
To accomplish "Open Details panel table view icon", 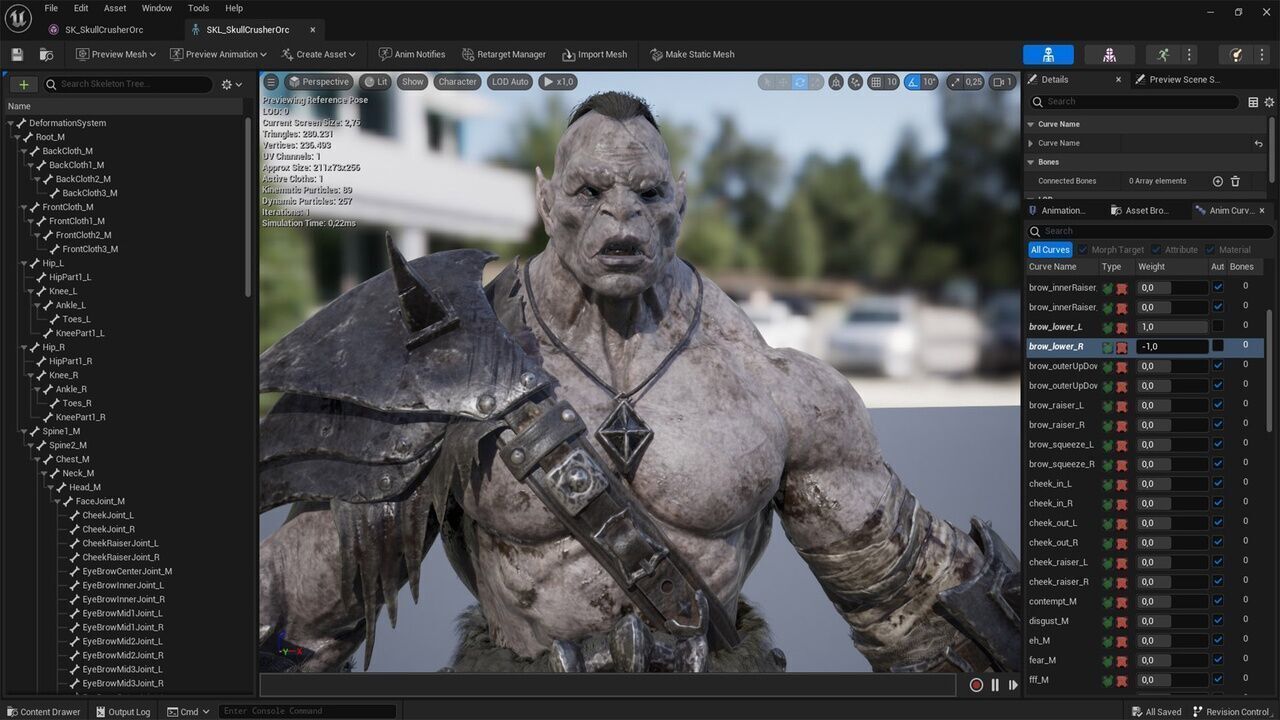I will [x=1253, y=102].
